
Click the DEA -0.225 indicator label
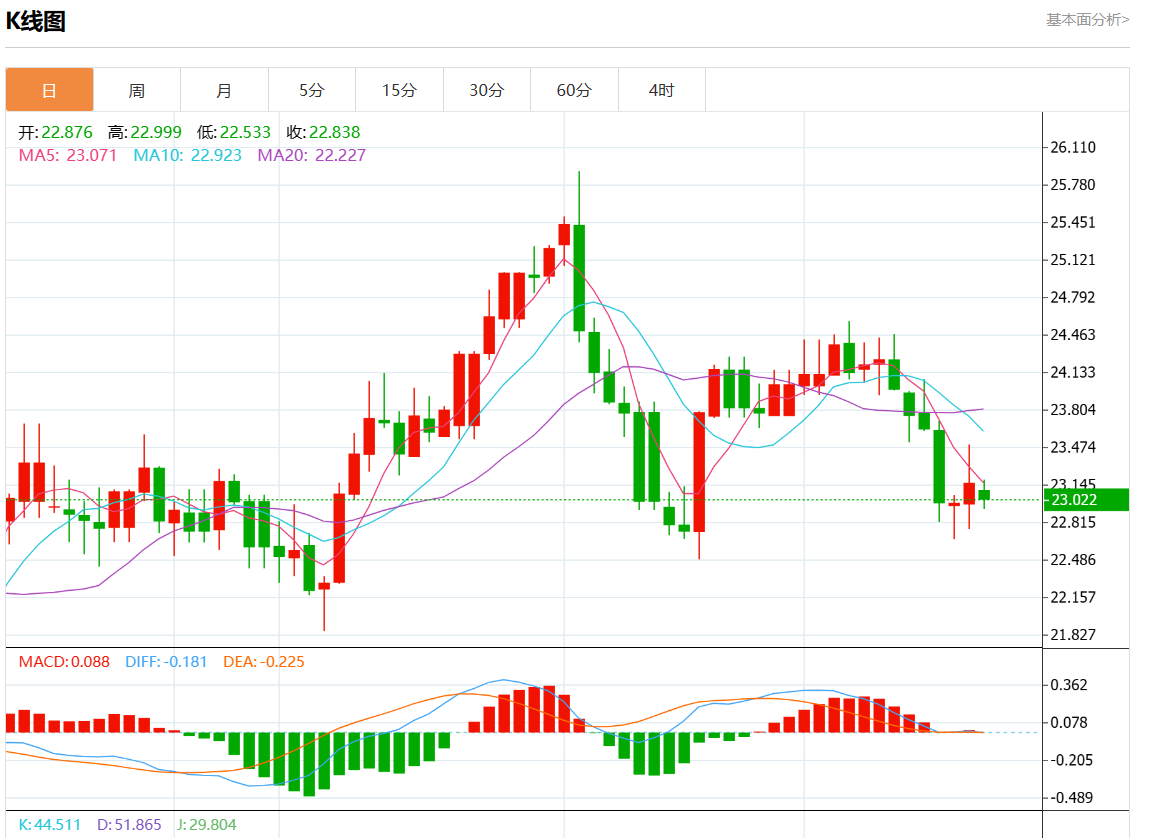coord(264,662)
